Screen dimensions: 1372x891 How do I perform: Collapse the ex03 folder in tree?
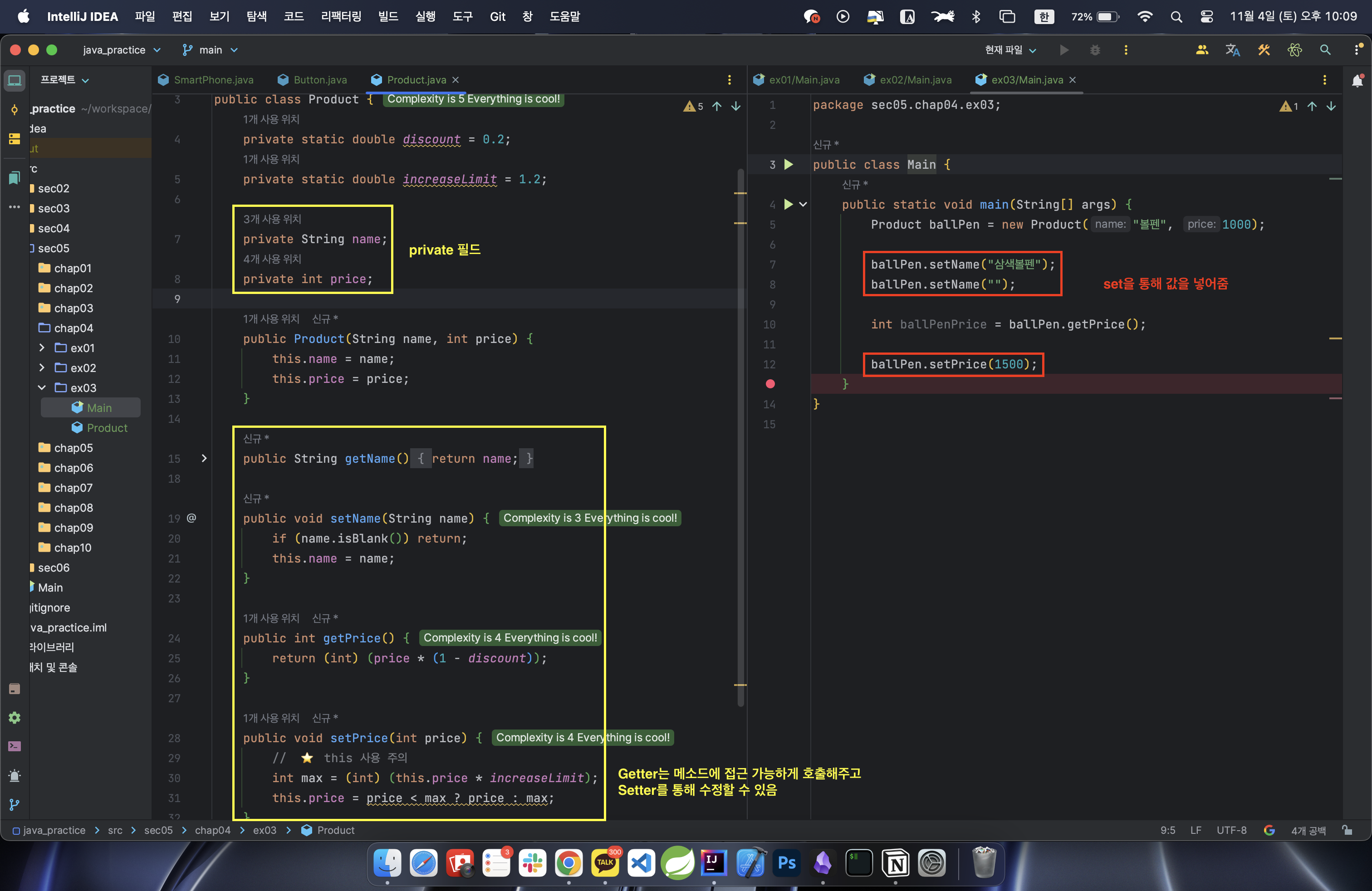(42, 388)
